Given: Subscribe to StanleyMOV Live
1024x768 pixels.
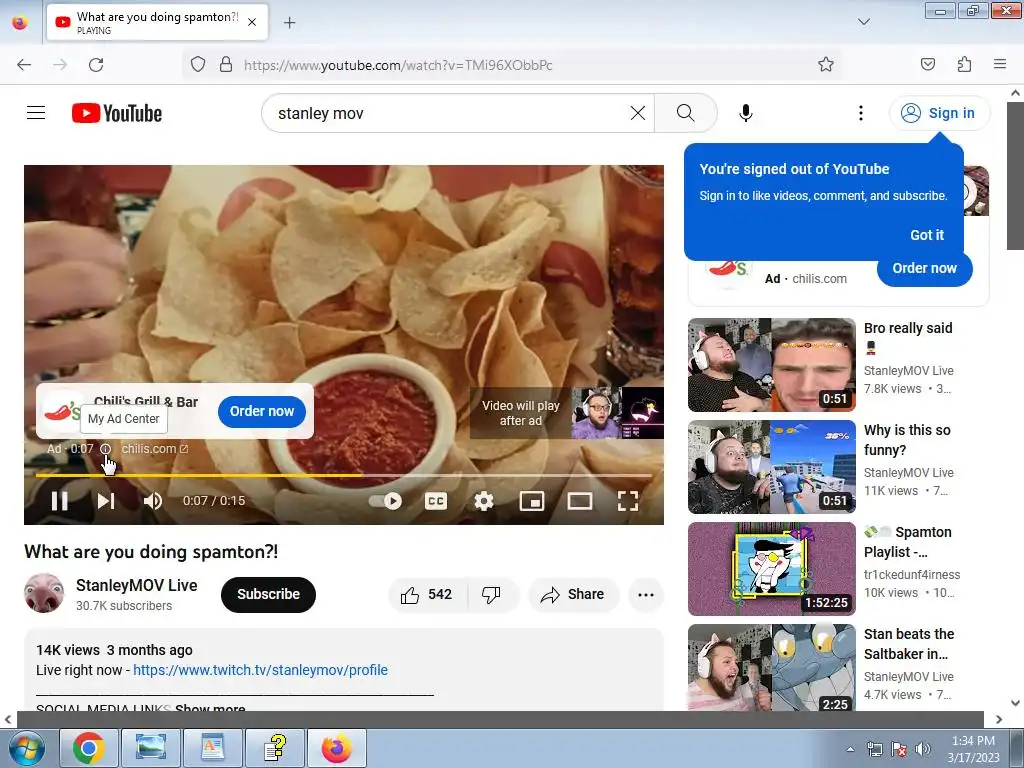Looking at the screenshot, I should [x=268, y=594].
